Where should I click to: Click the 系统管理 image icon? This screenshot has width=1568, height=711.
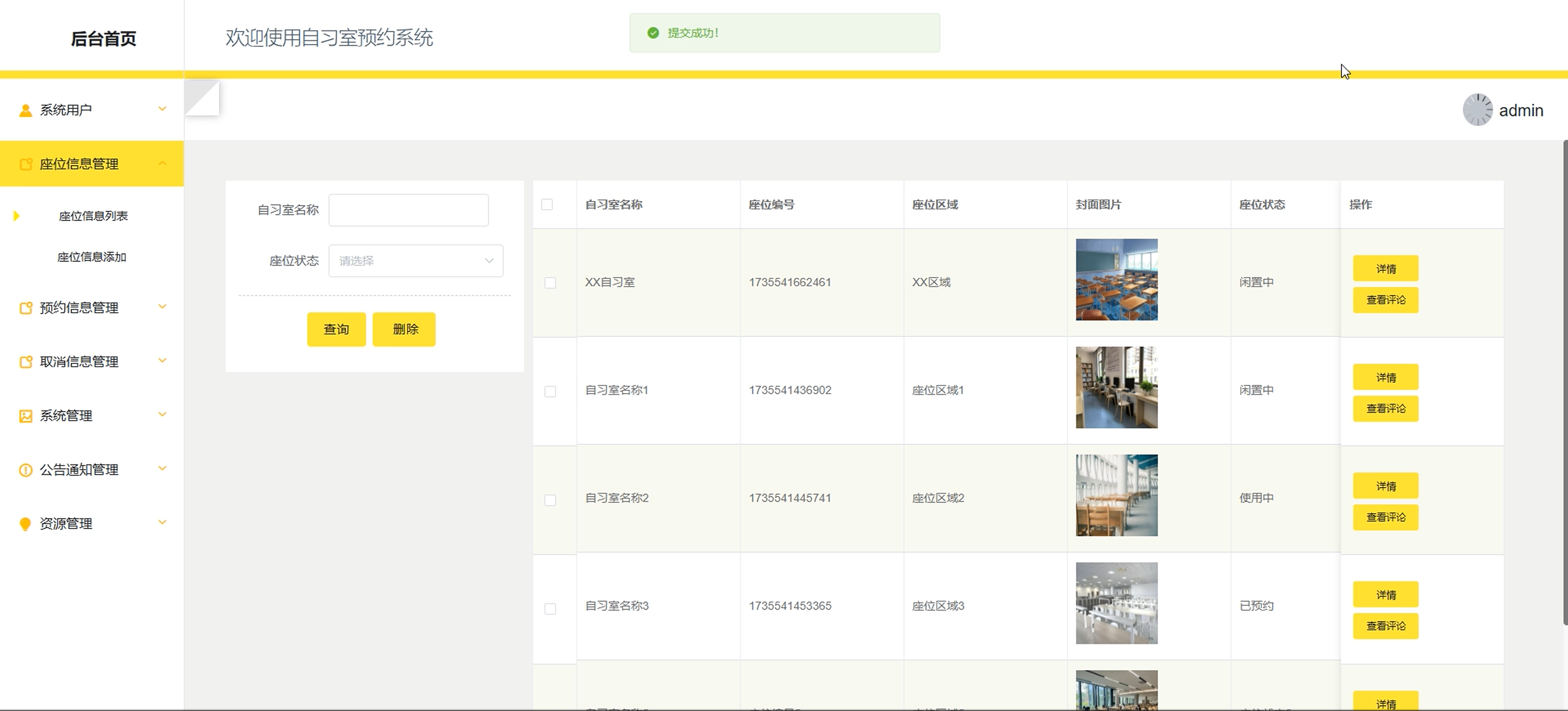[x=26, y=416]
